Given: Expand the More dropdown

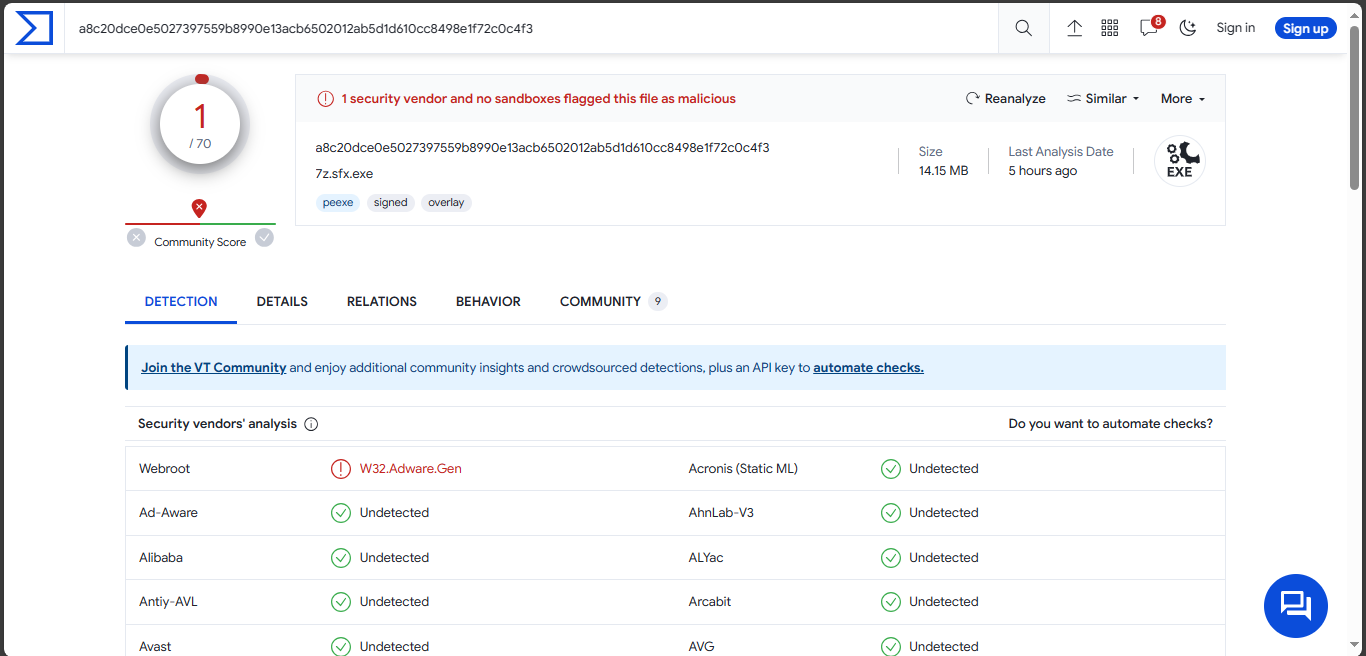Looking at the screenshot, I should pyautogui.click(x=1183, y=99).
